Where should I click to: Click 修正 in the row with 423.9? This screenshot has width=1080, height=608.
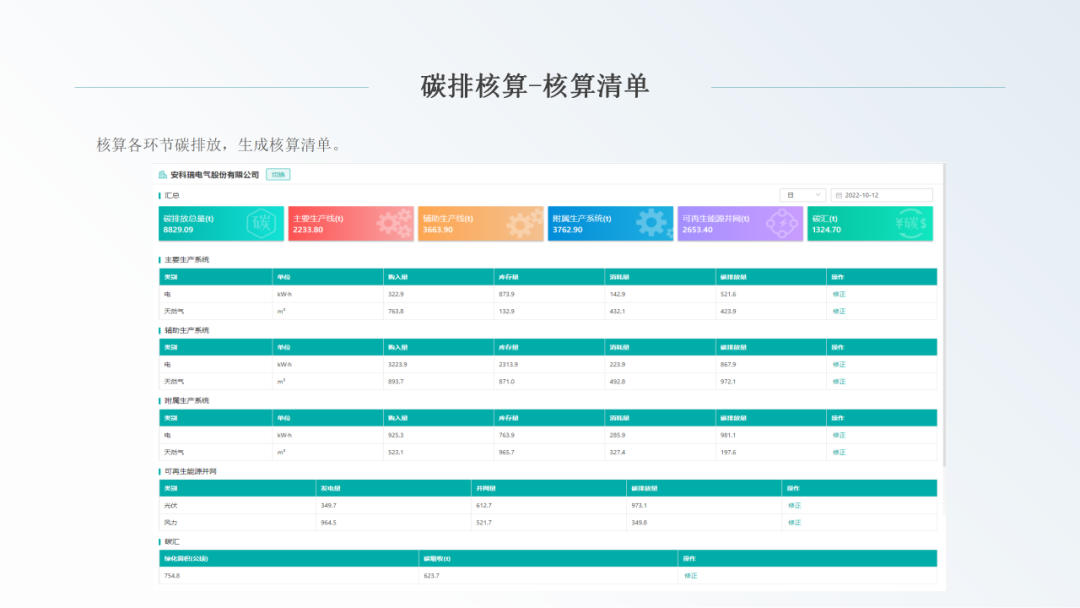[839, 311]
